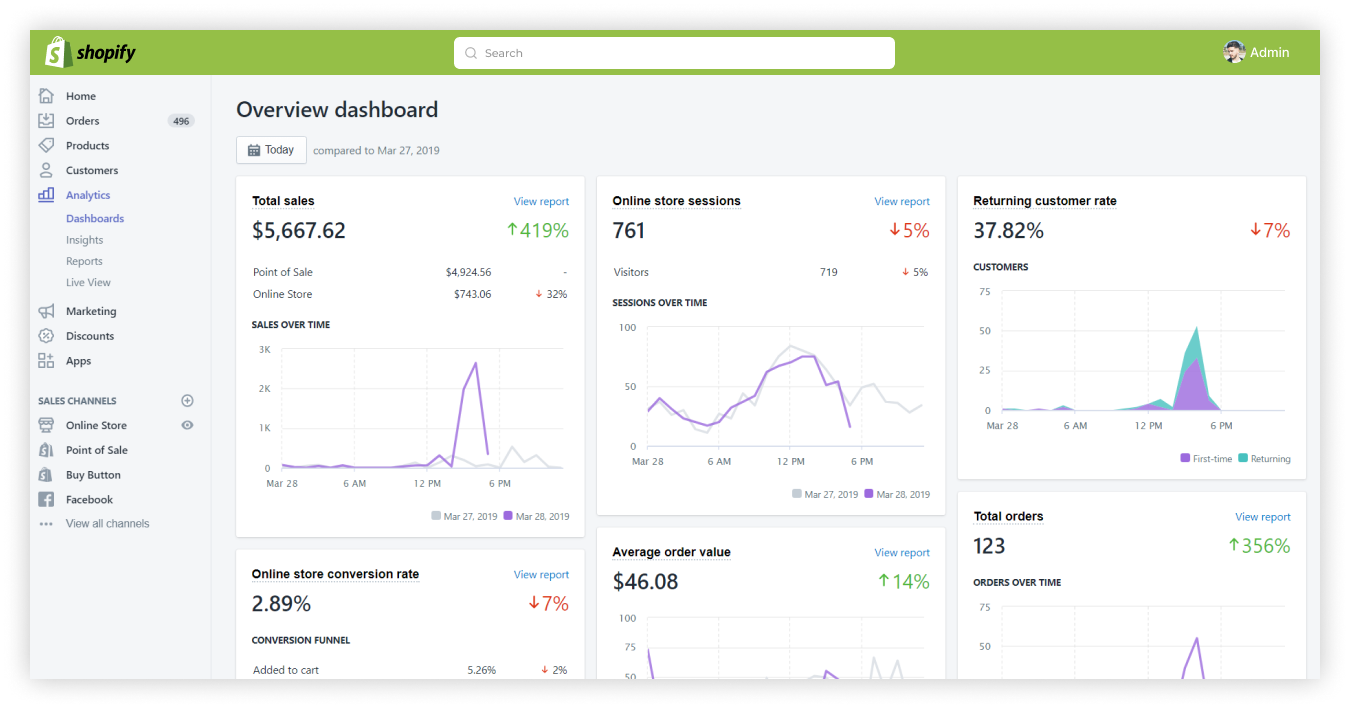Click the Buy Button bag icon

pyautogui.click(x=46, y=475)
